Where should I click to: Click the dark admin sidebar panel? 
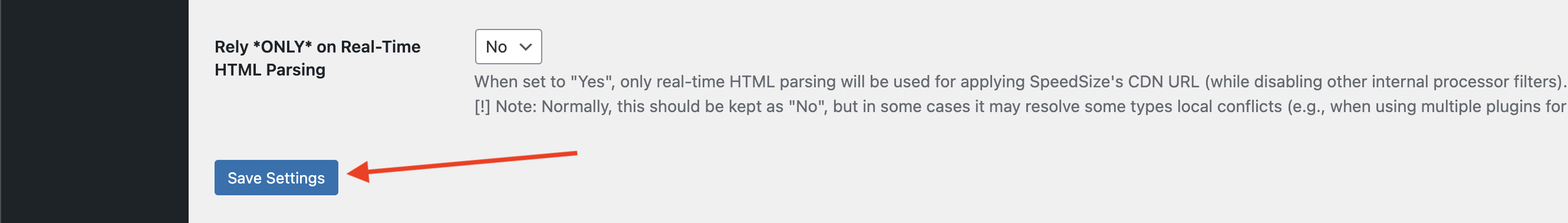click(94, 112)
